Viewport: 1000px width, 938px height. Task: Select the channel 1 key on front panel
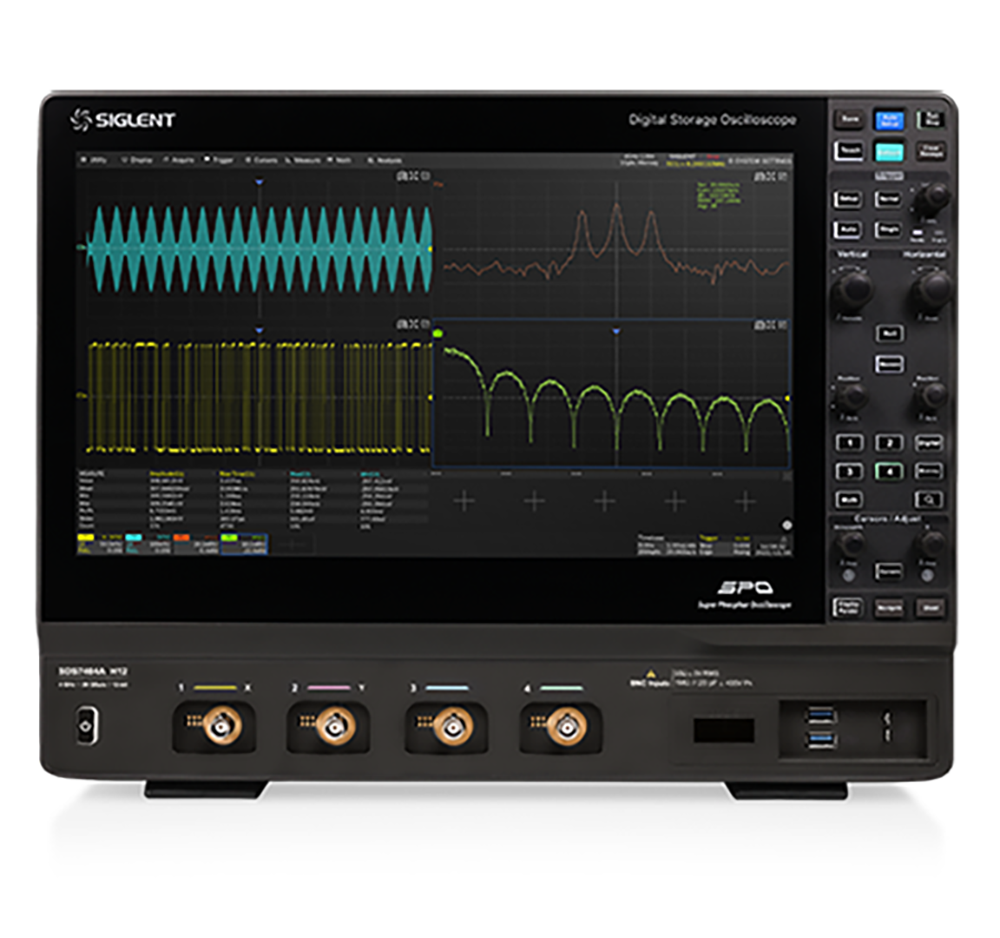[849, 443]
